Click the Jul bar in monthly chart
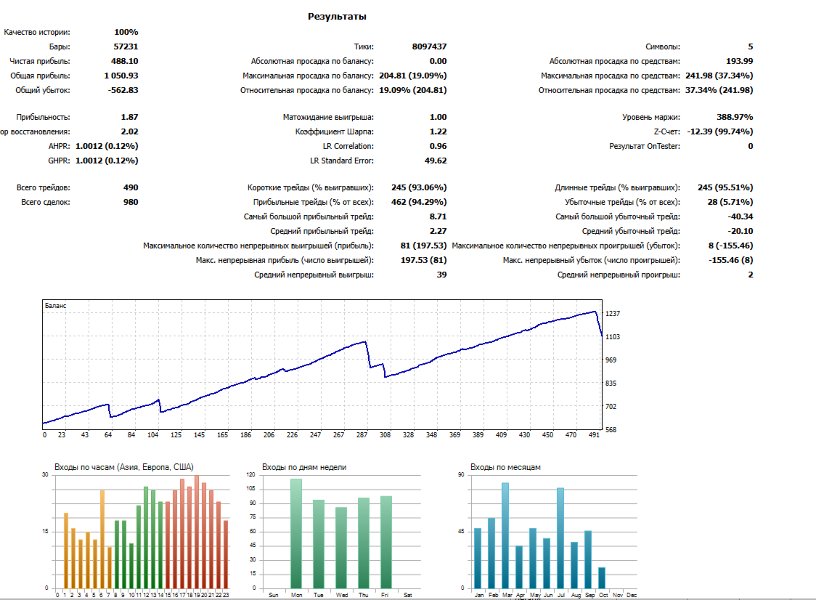 560,538
